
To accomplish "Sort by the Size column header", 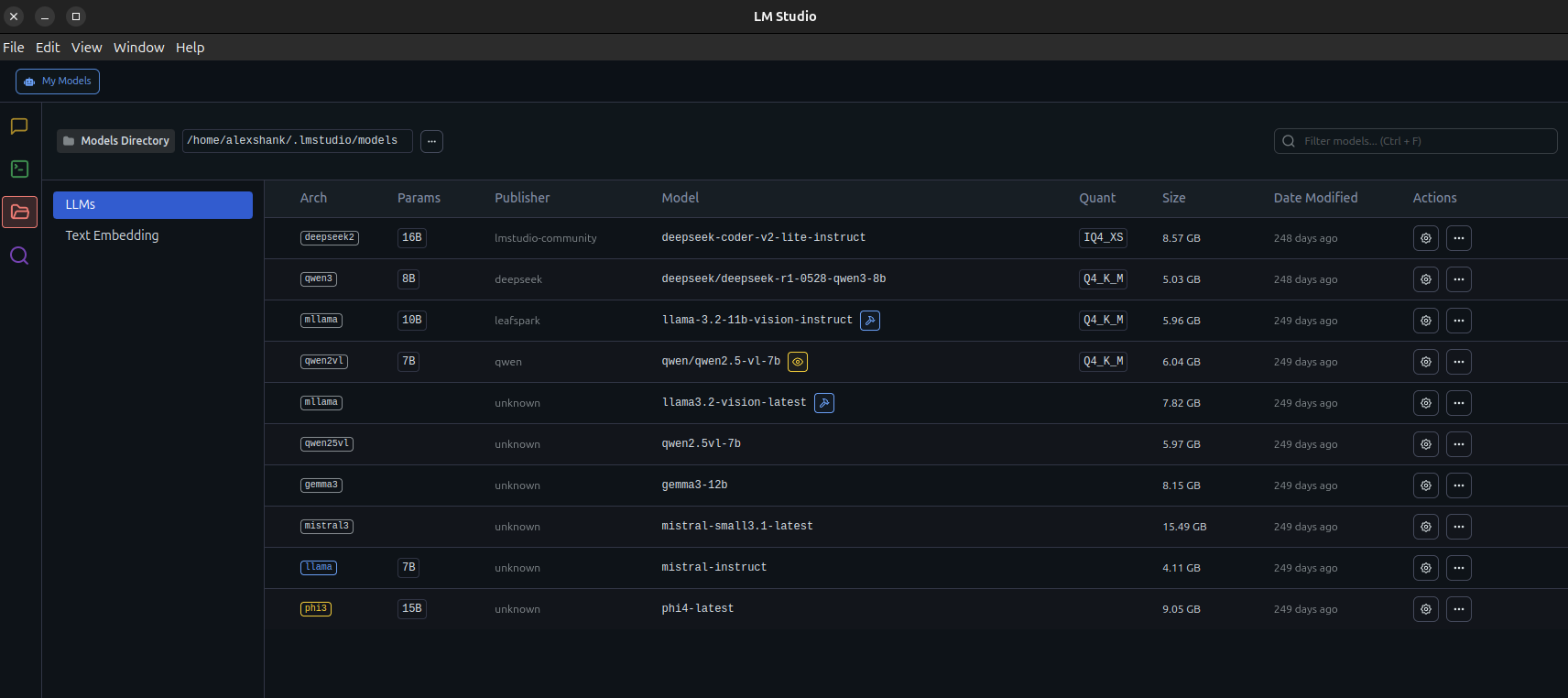I will click(1173, 198).
